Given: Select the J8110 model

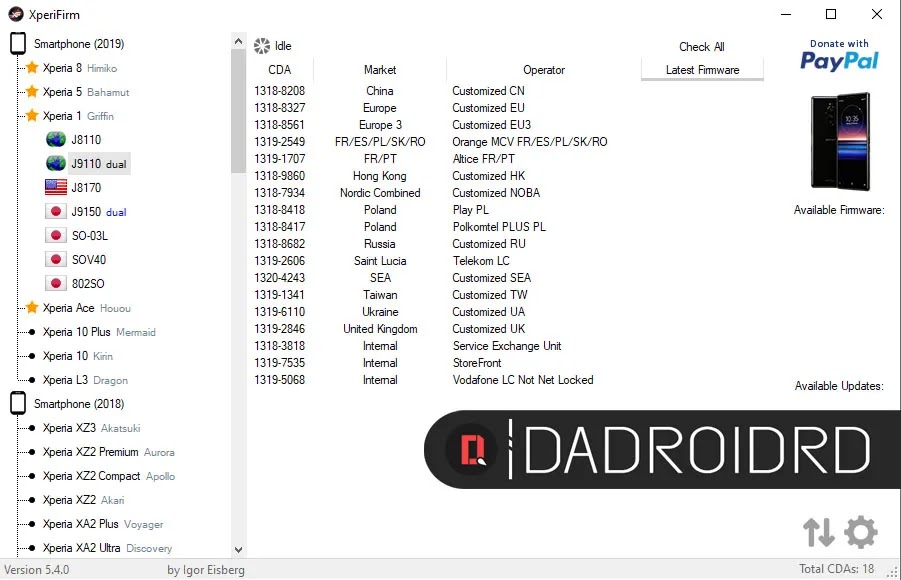Looking at the screenshot, I should pos(86,140).
